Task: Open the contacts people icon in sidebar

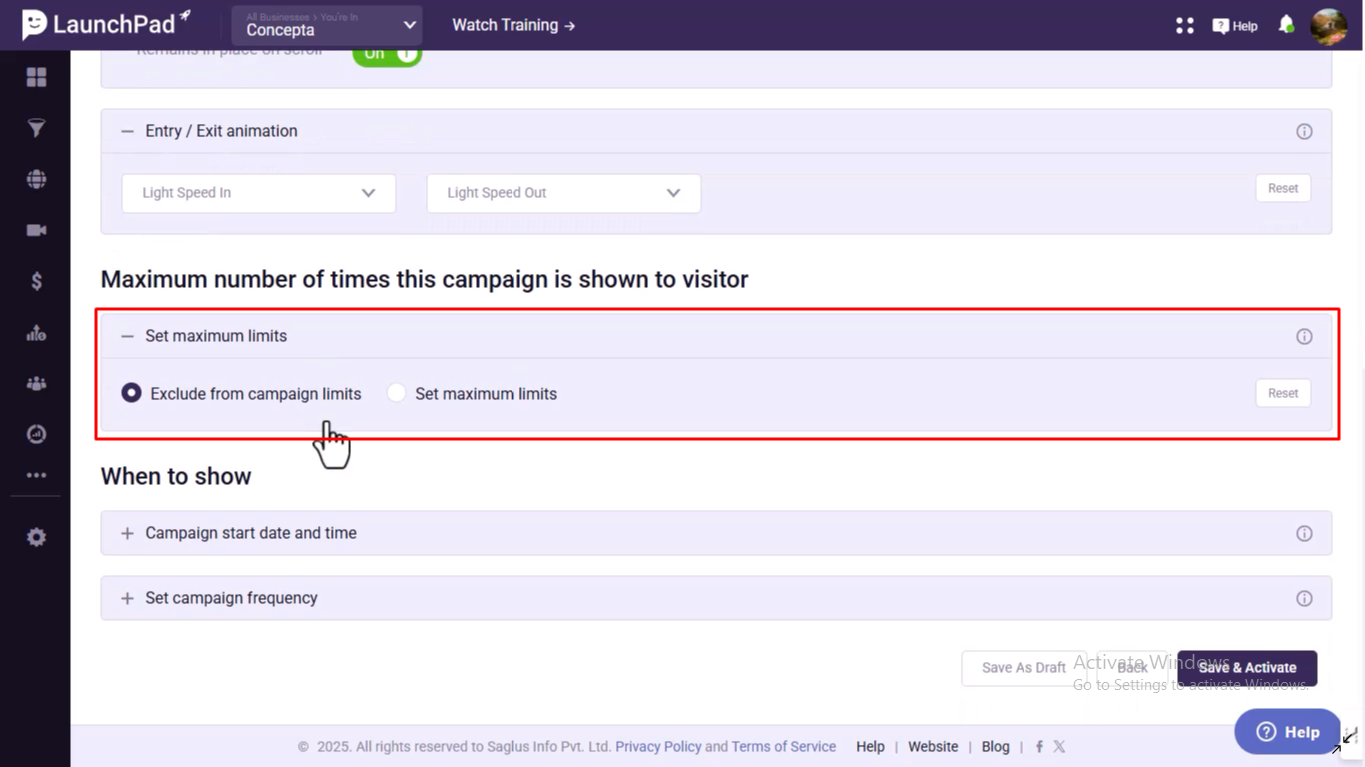Action: [x=36, y=383]
